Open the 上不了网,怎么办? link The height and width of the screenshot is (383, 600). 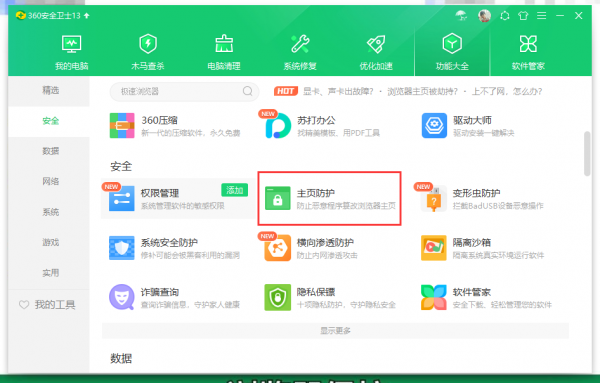(x=507, y=91)
